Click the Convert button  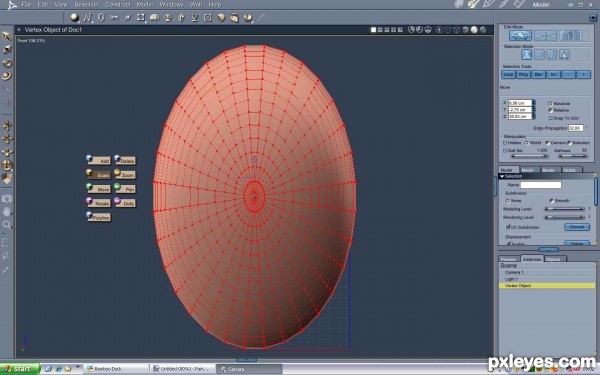[577, 227]
